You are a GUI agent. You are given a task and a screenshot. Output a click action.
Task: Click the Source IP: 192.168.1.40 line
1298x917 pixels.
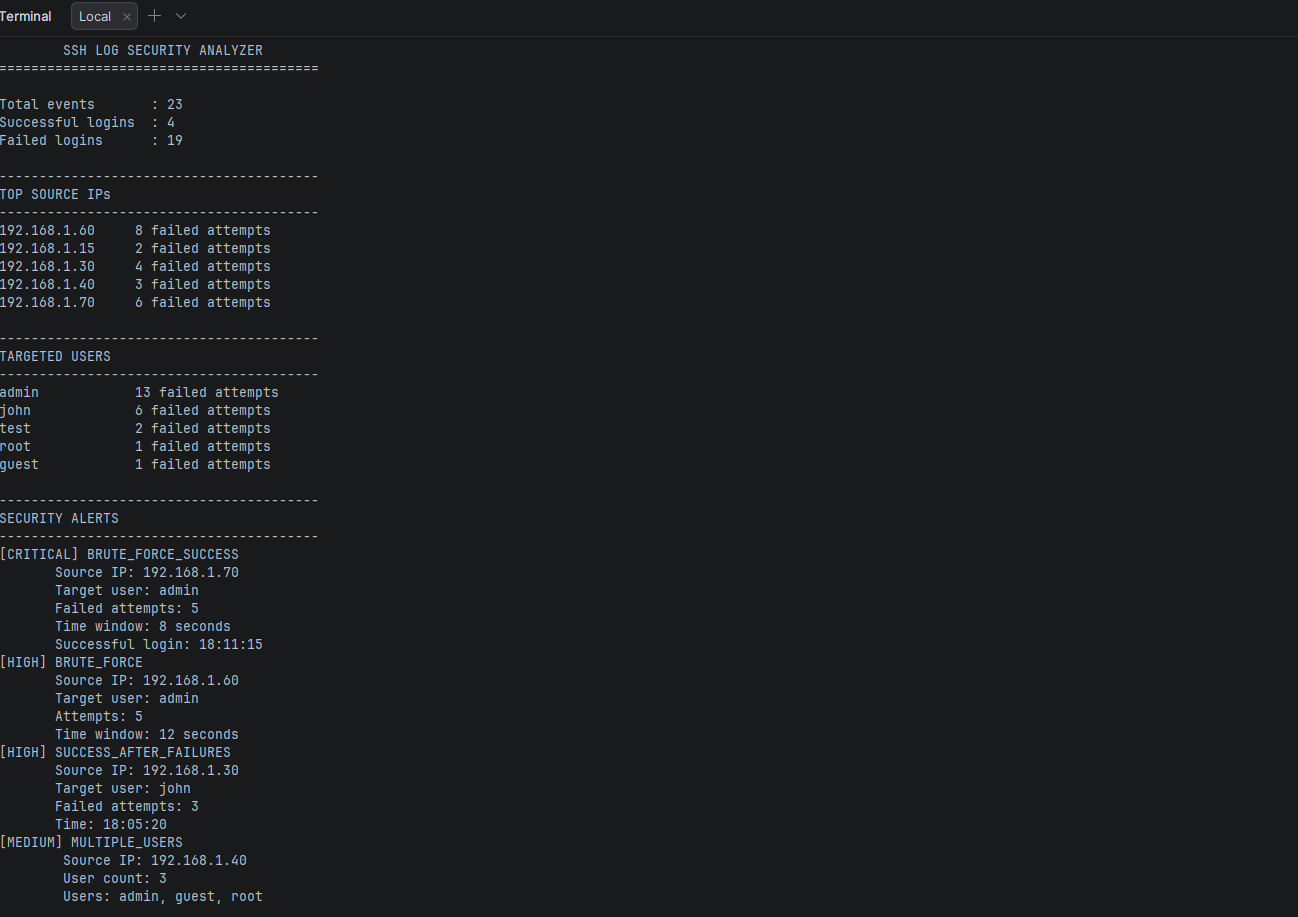pyautogui.click(x=155, y=860)
